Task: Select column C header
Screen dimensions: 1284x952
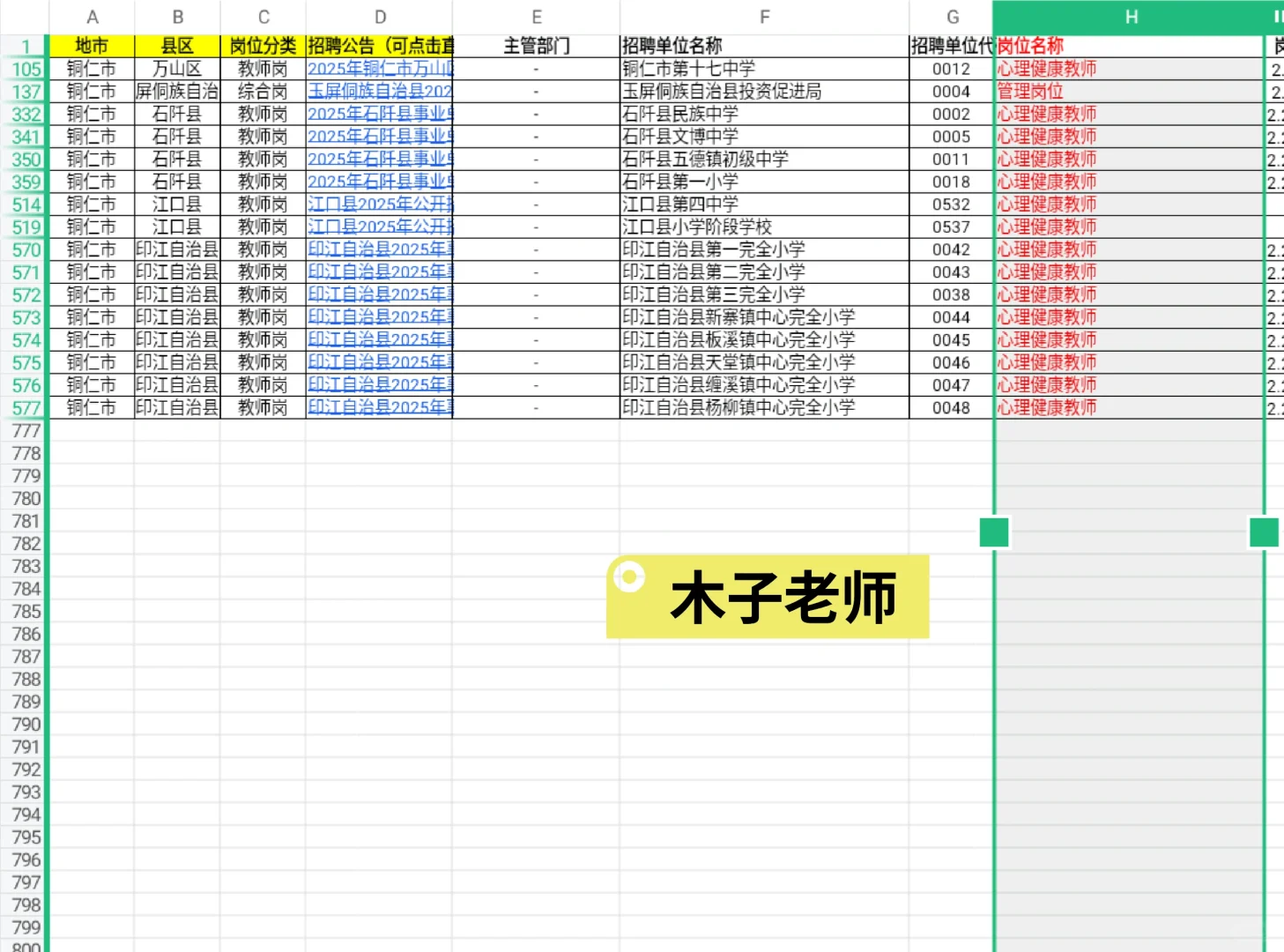Action: pos(263,17)
